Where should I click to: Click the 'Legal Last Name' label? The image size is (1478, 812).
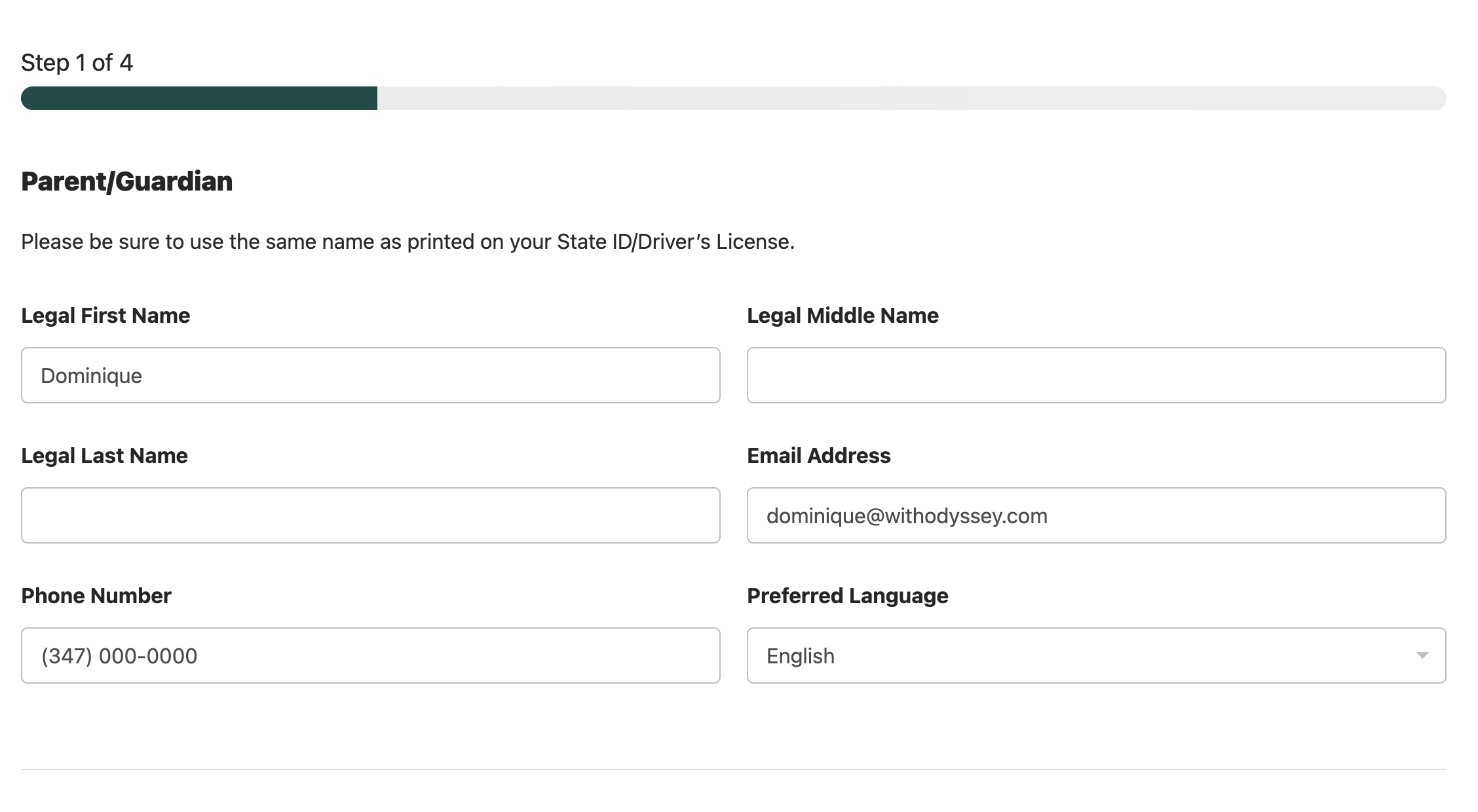coord(104,456)
